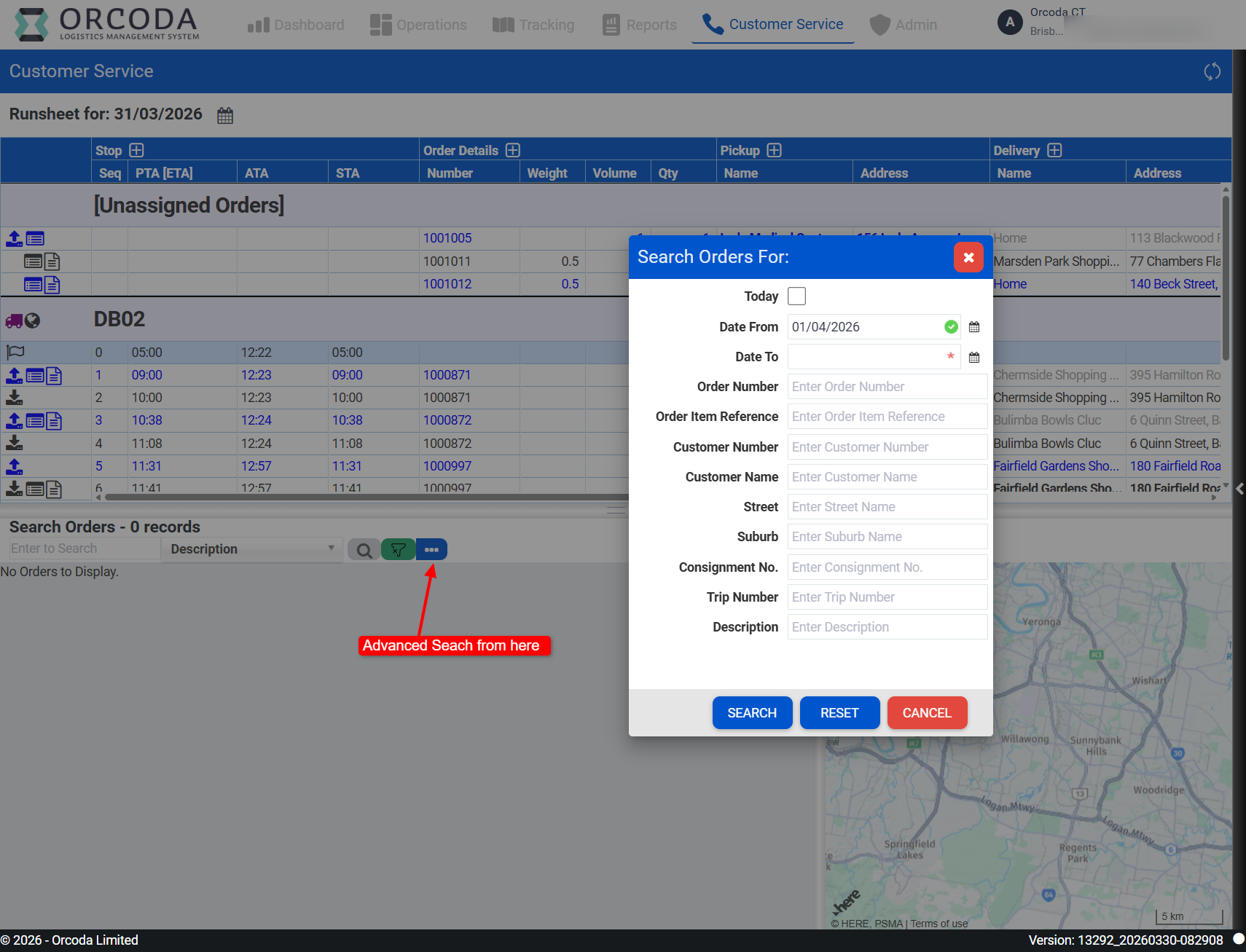Go to the Dashboard tab
This screenshot has width=1246, height=952.
tap(296, 25)
